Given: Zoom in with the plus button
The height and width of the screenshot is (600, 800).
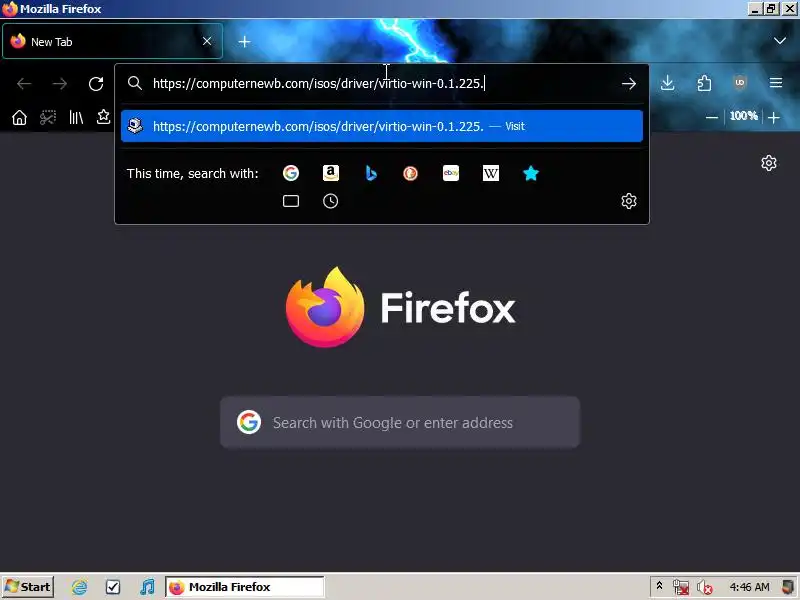Looking at the screenshot, I should coord(774,117).
